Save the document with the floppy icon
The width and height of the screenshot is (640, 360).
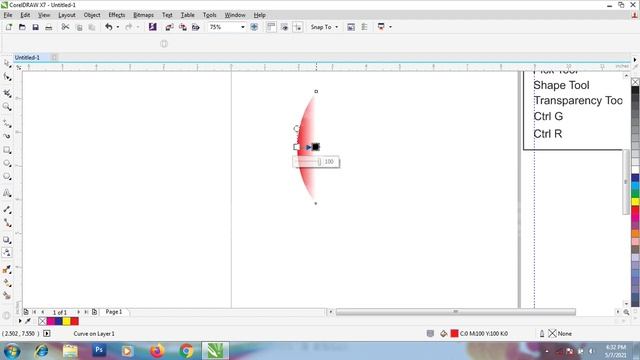tap(36, 27)
